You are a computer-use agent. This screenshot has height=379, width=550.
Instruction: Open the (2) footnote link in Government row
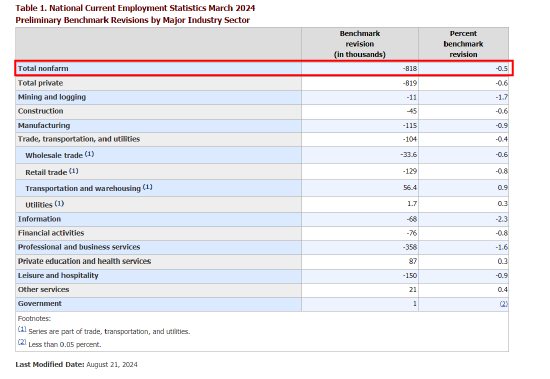(x=503, y=304)
